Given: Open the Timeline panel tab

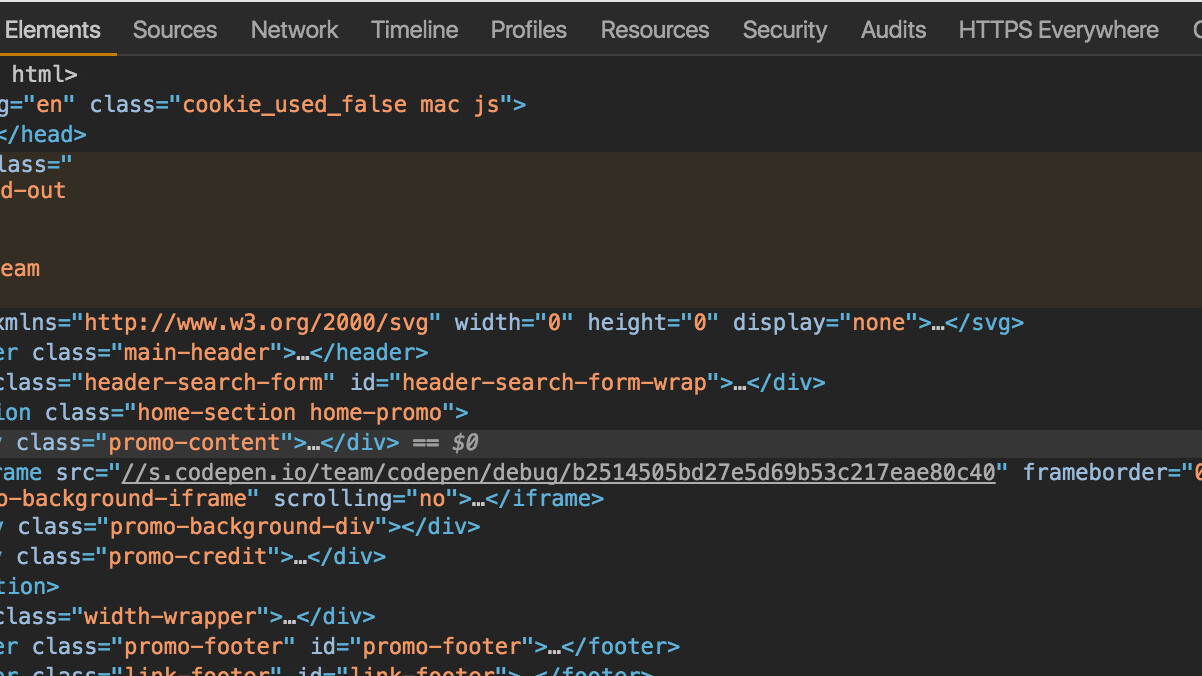Looking at the screenshot, I should pyautogui.click(x=415, y=30).
